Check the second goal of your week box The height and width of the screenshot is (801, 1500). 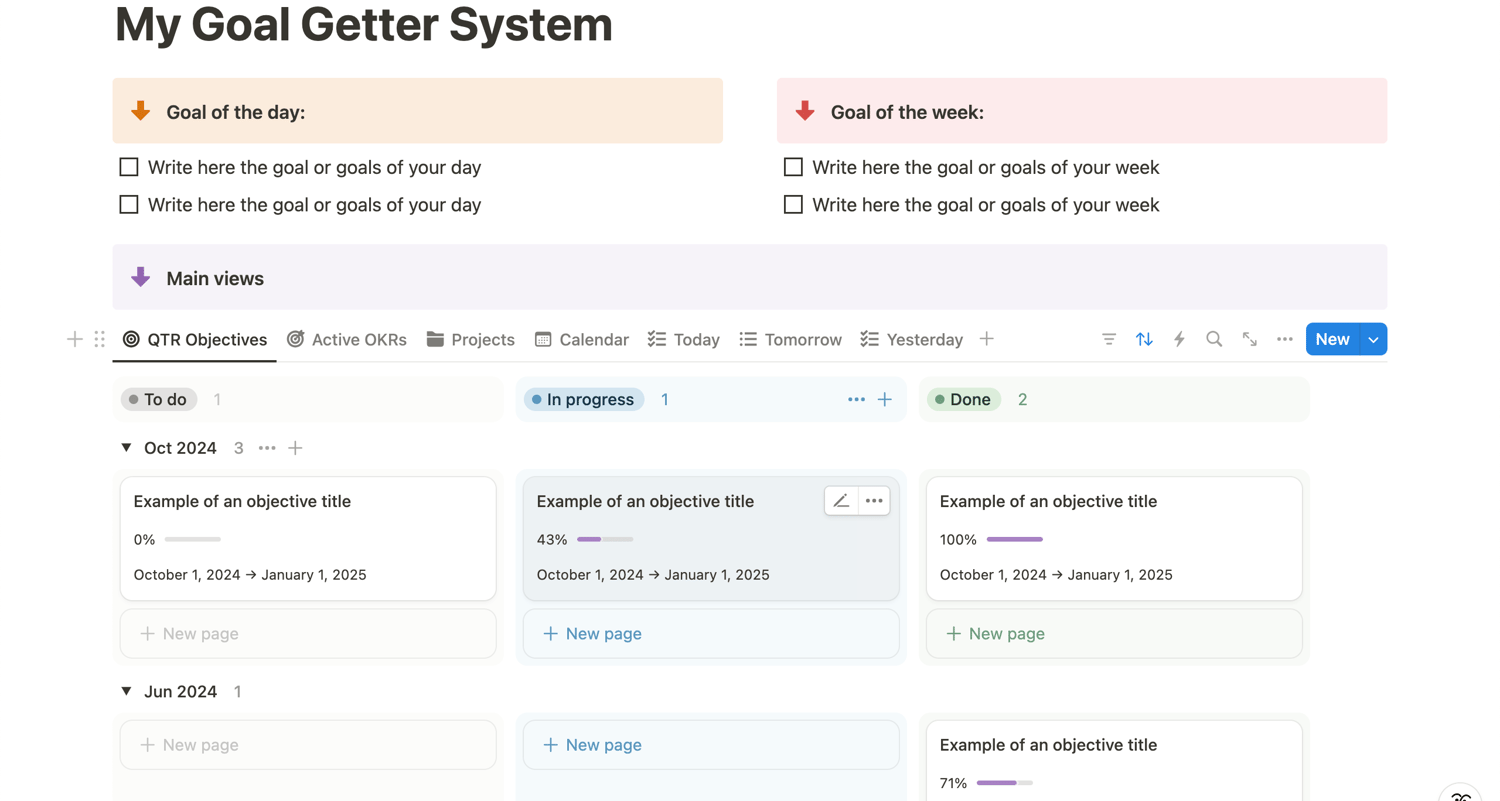pyautogui.click(x=793, y=204)
